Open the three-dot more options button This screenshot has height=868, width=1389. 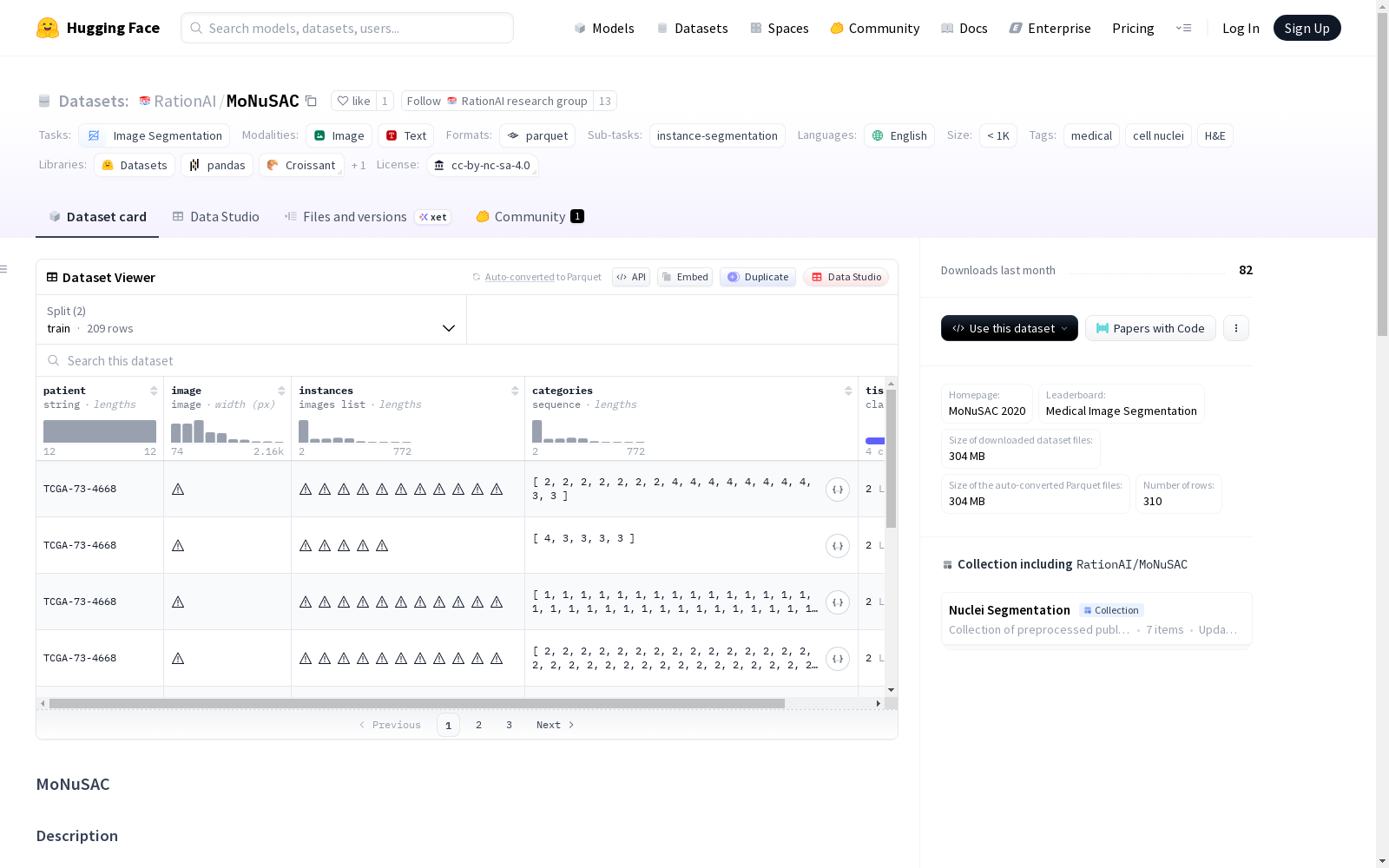(1236, 328)
